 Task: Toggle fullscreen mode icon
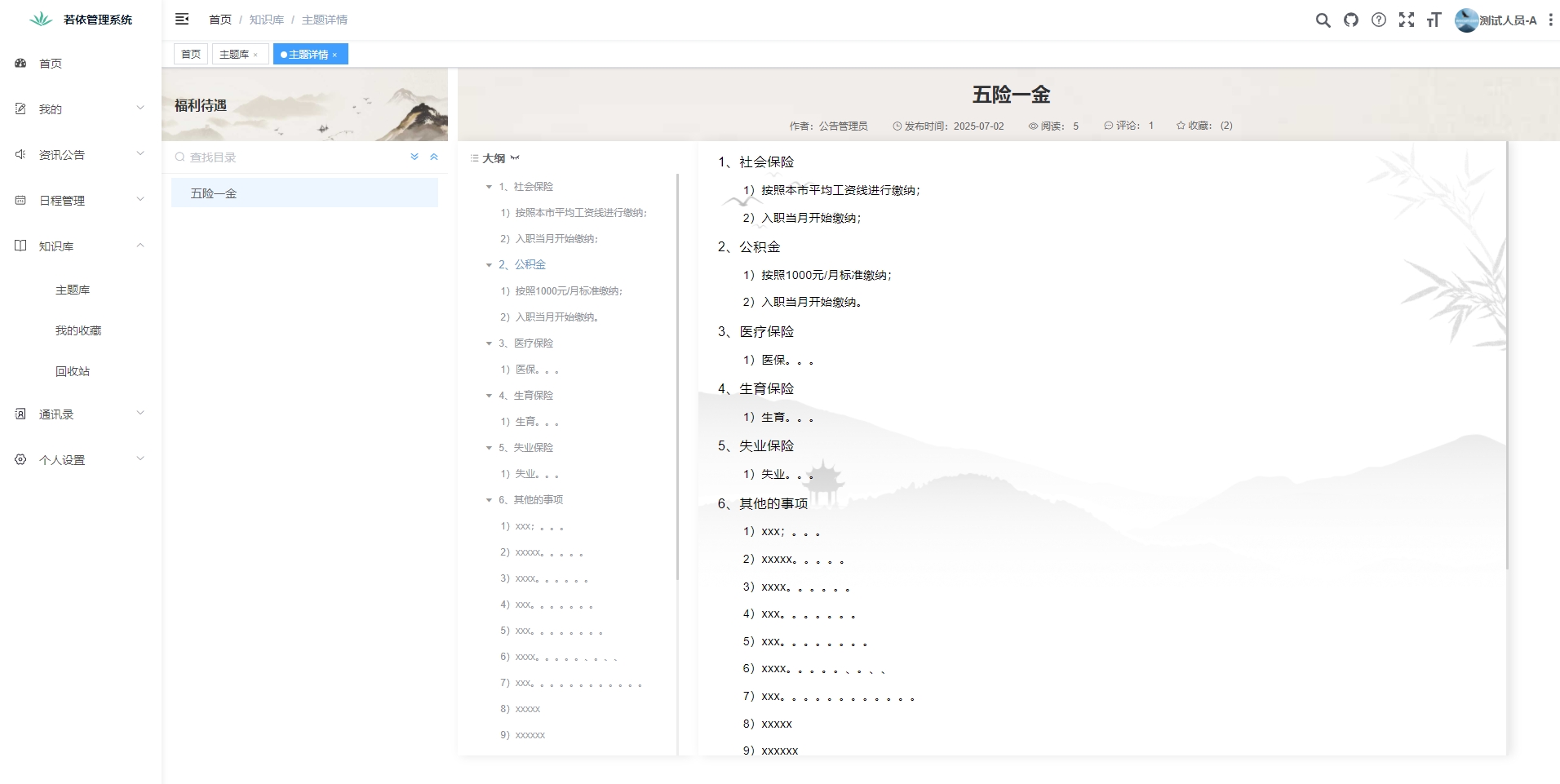pyautogui.click(x=1407, y=20)
